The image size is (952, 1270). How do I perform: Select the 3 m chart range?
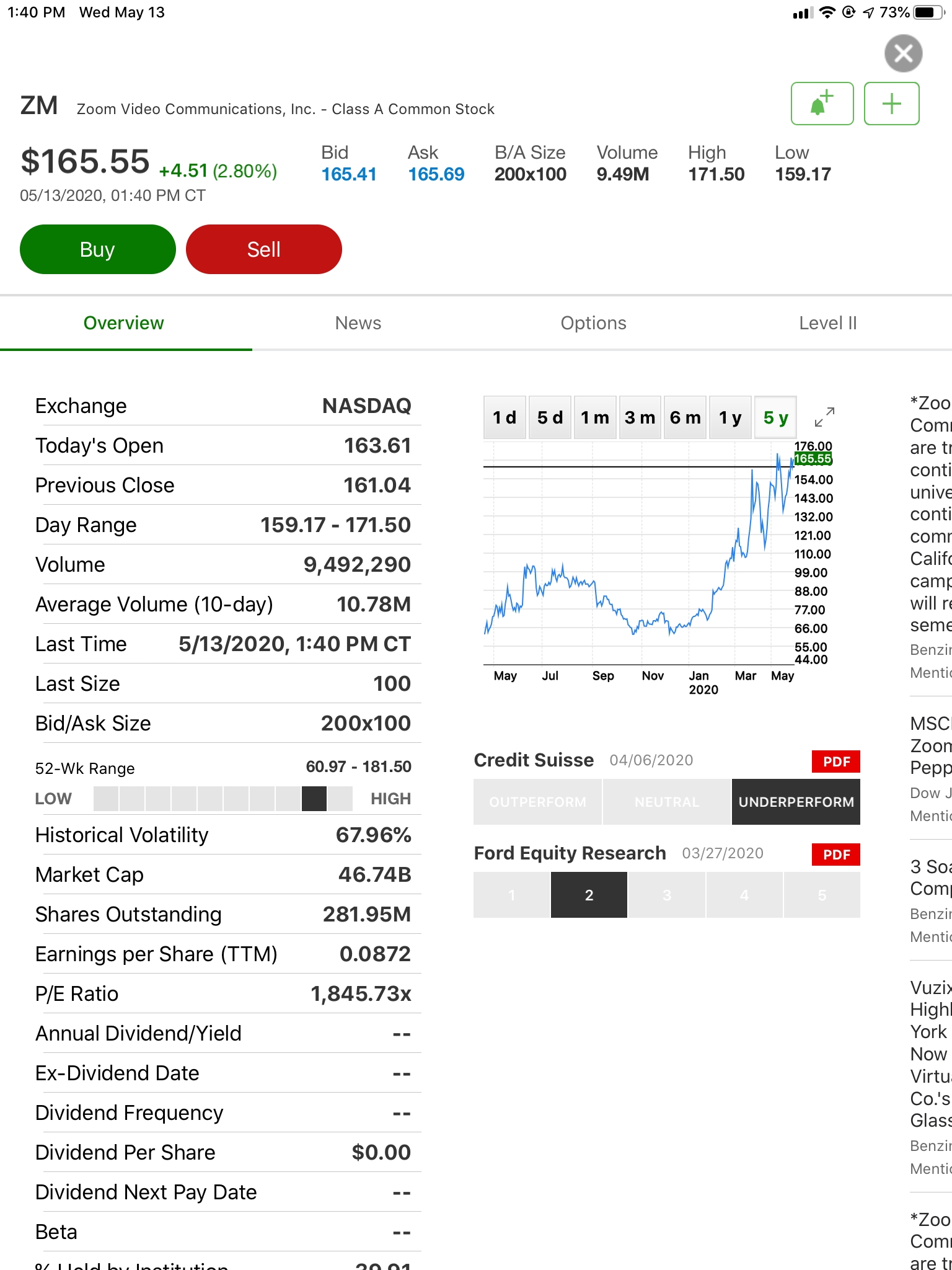coord(640,417)
